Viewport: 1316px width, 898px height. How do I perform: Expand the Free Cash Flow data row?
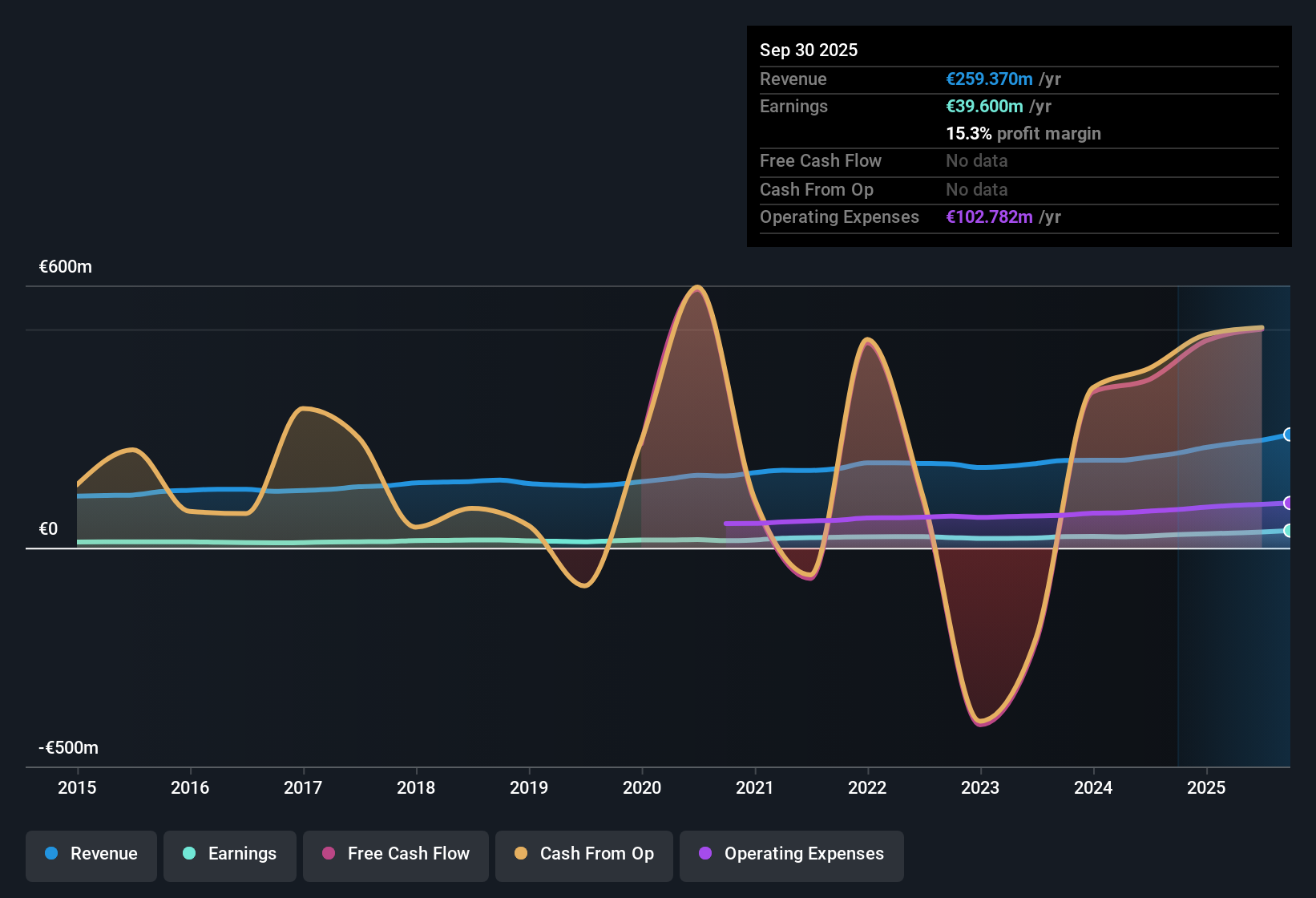pos(821,161)
